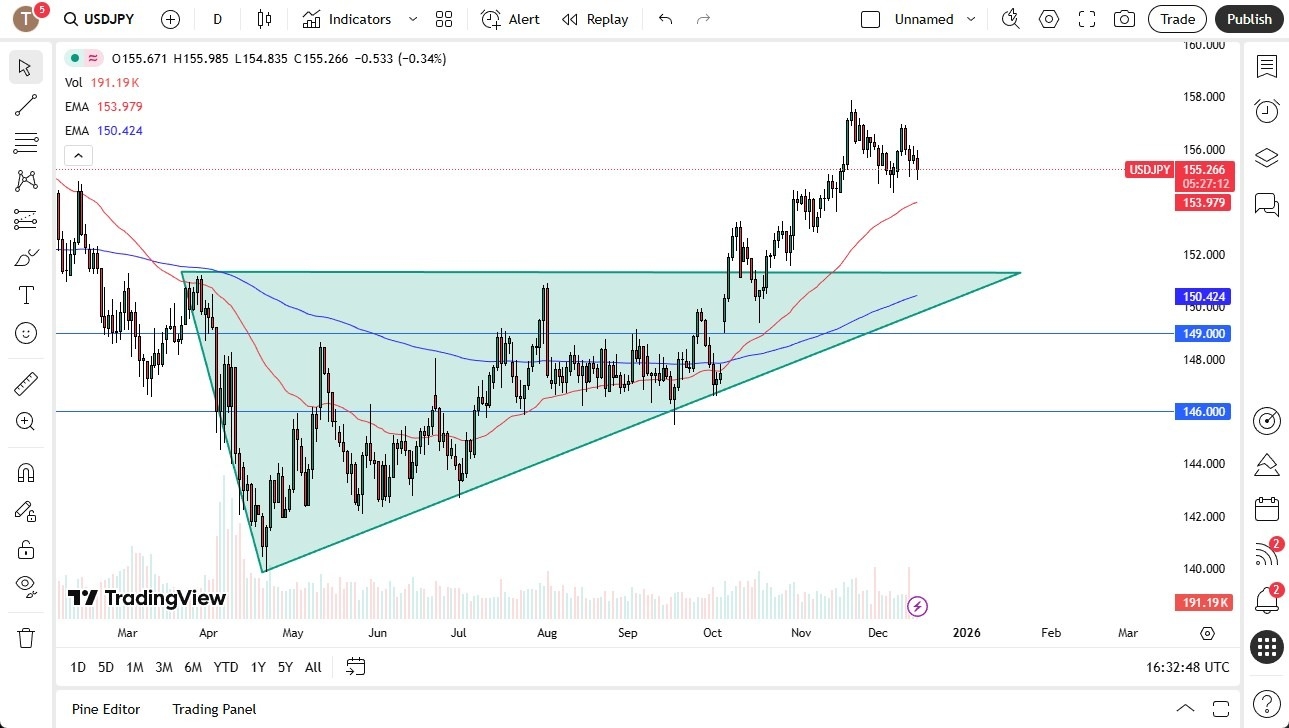Select the Trend Line drawing tool
The image size is (1289, 728).
point(25,105)
